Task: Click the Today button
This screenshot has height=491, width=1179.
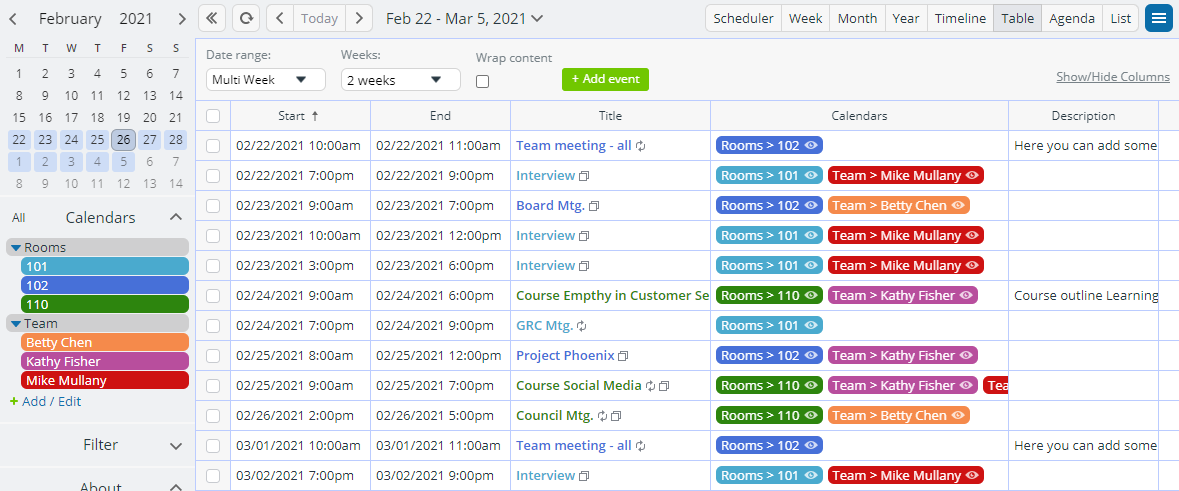Action: pos(320,18)
